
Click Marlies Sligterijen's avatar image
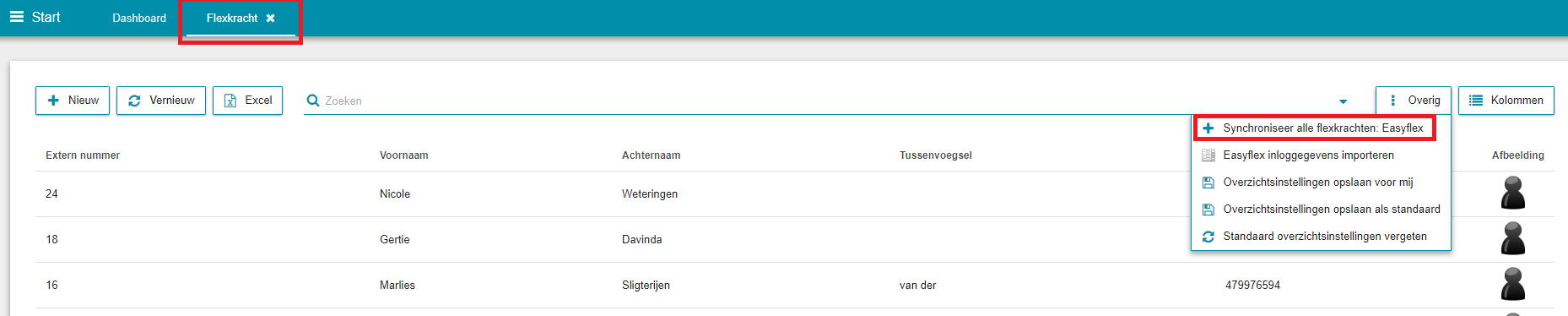point(1513,285)
